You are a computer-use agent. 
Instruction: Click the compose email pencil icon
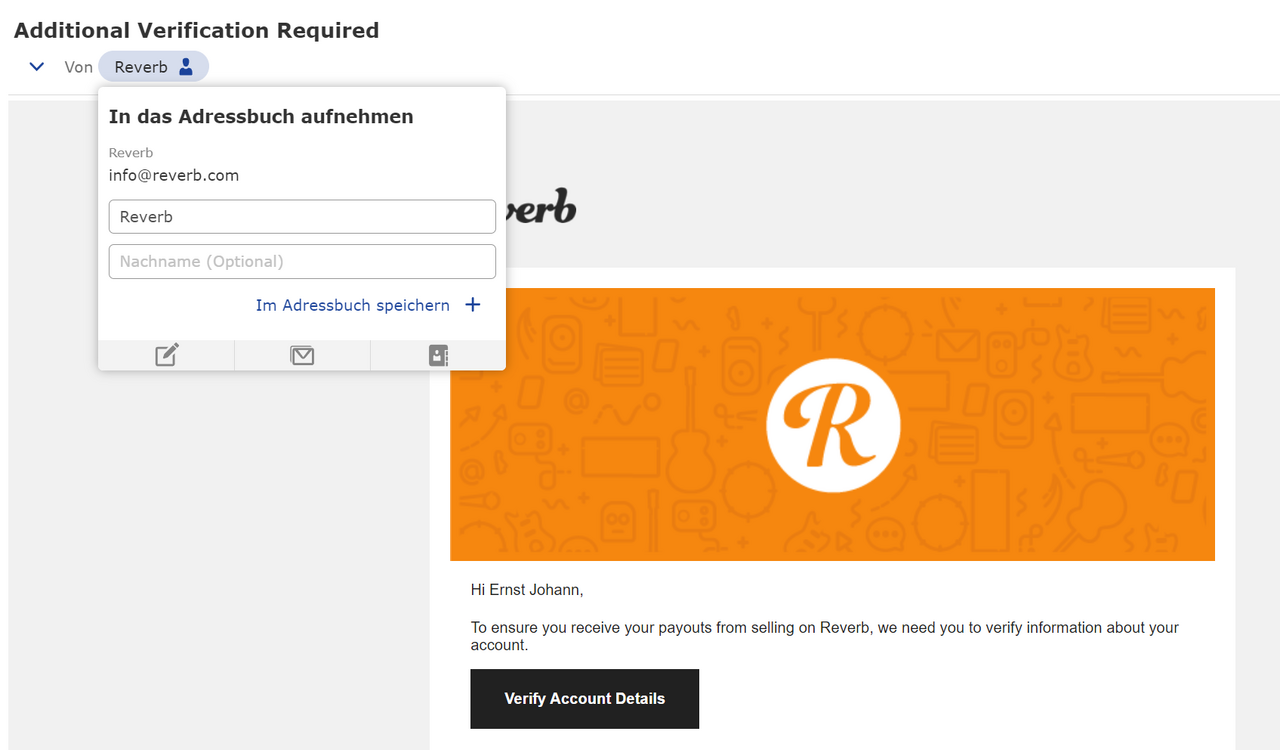166,355
